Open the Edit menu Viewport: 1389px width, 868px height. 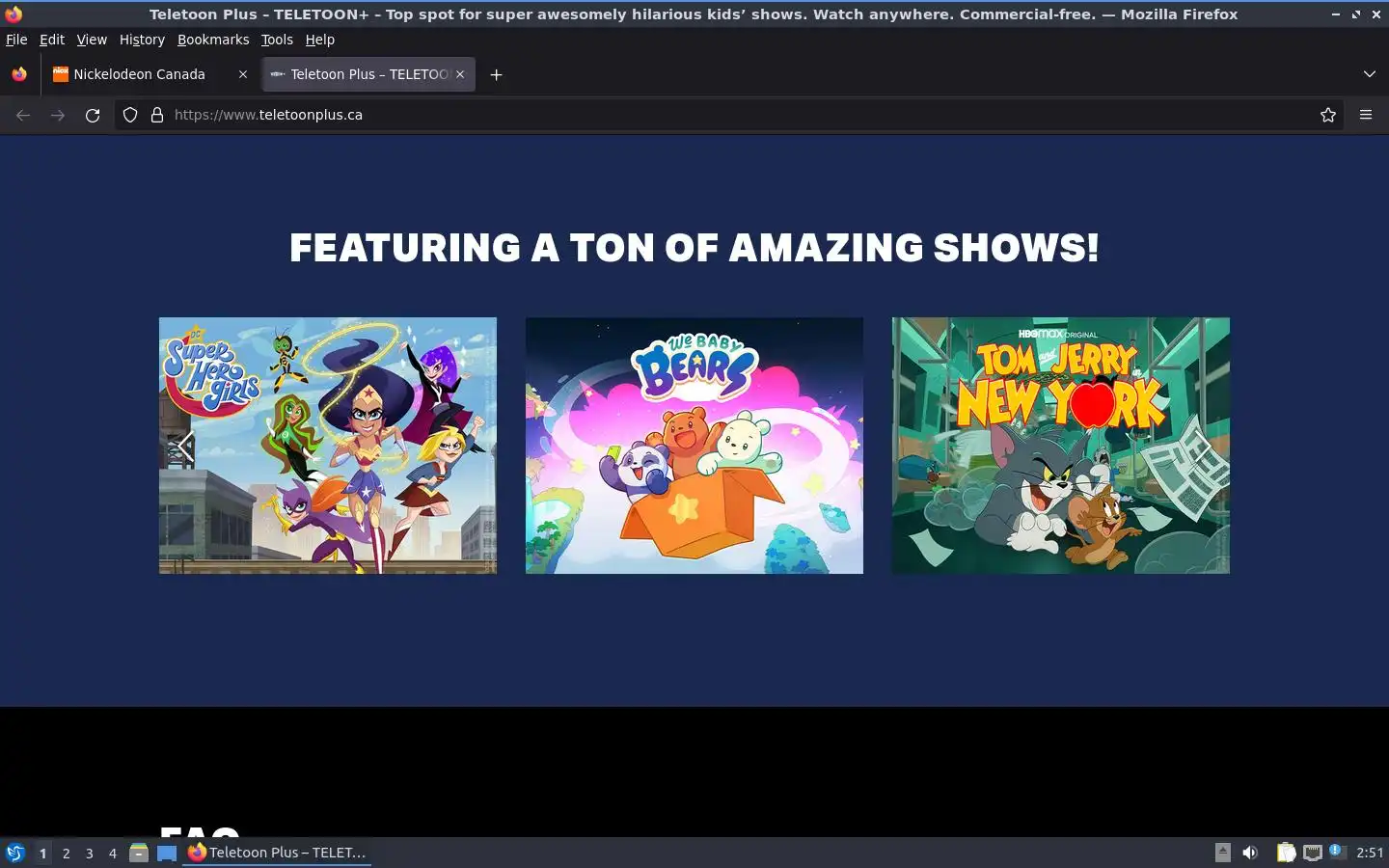pyautogui.click(x=52, y=40)
